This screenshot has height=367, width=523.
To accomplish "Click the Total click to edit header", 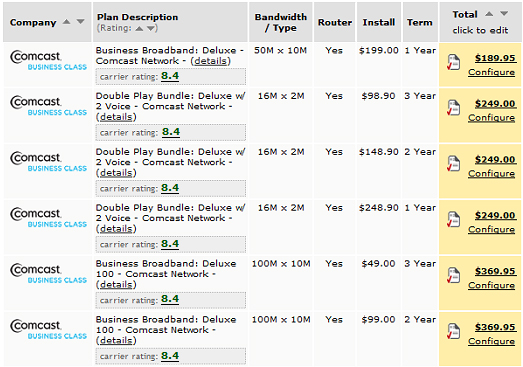I will [x=480, y=22].
